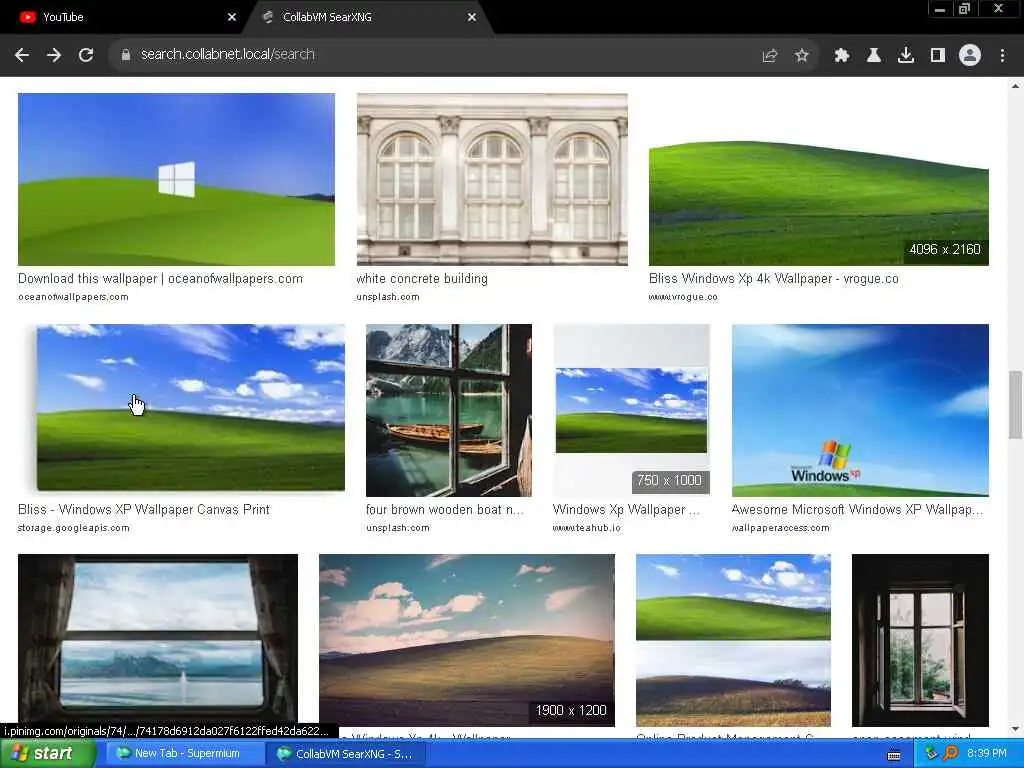This screenshot has width=1024, height=768.
Task: Click 'Download this wallpaper | oceanofwallpapers.com' title
Action: pyautogui.click(x=161, y=279)
